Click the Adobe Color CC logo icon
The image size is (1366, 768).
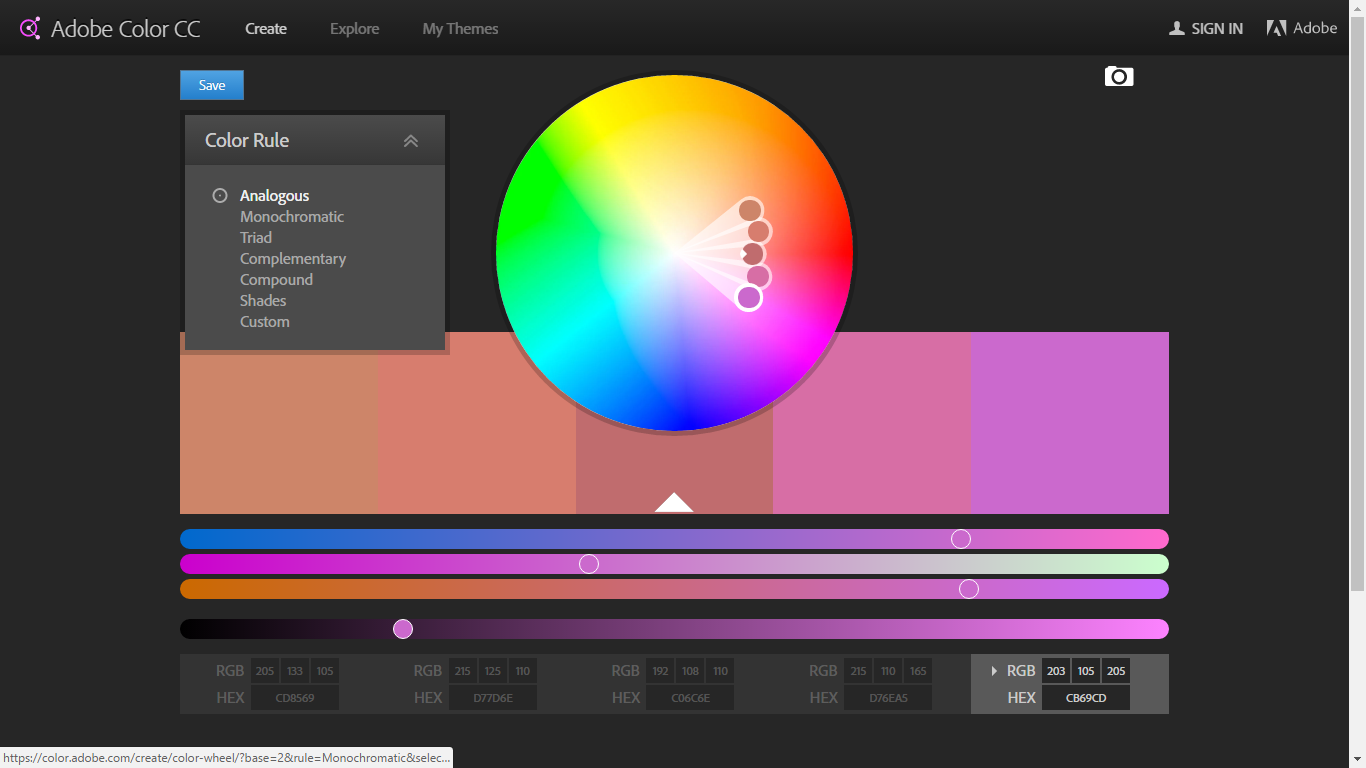30,28
